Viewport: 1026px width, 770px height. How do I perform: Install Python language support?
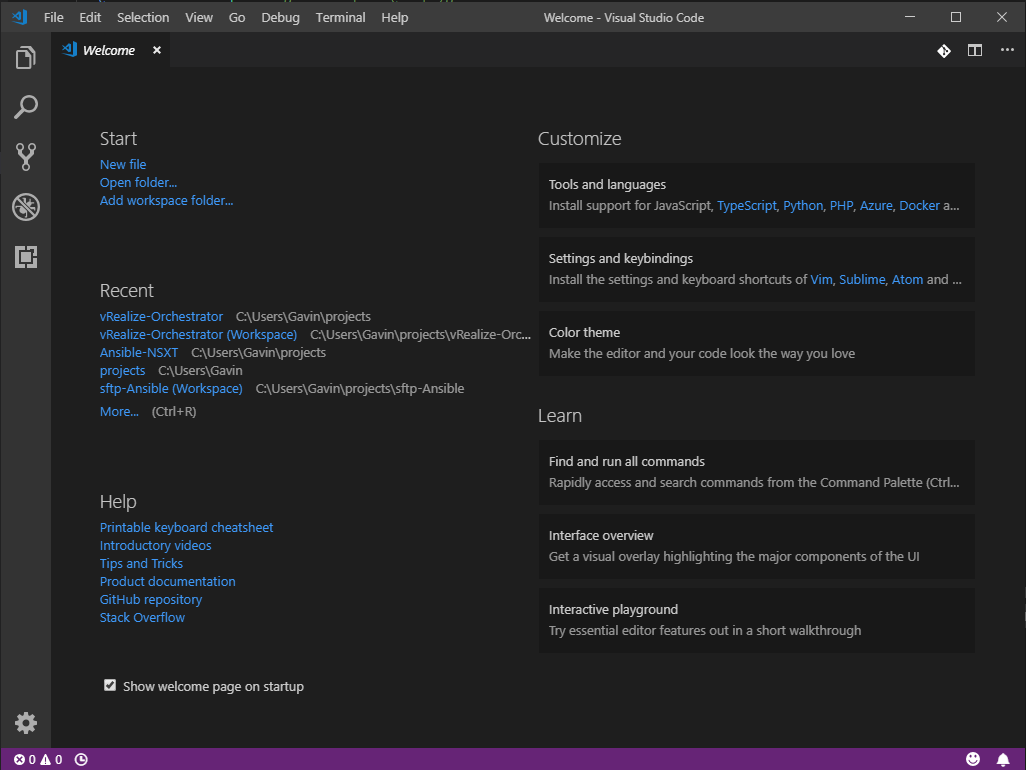[803, 205]
